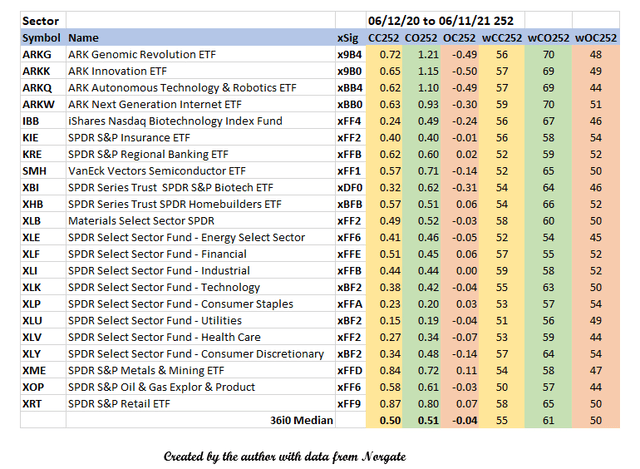The height and width of the screenshot is (469, 640).
Task: Select SPDR Select Sector Fund - Technology
Action: tap(200, 287)
